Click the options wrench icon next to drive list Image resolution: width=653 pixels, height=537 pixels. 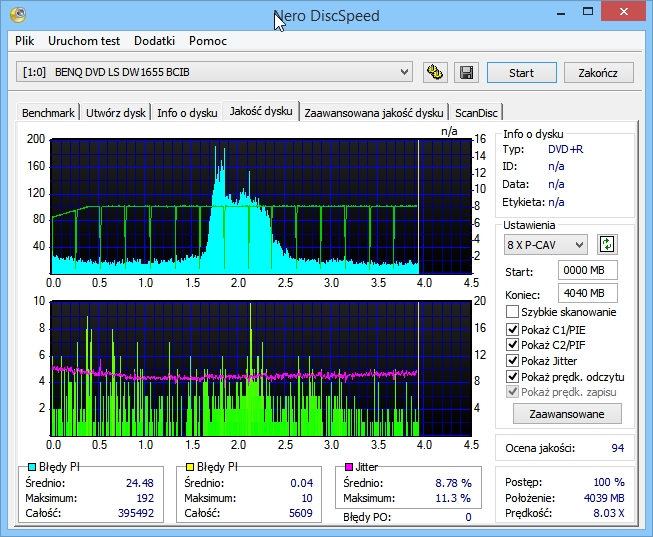[435, 72]
